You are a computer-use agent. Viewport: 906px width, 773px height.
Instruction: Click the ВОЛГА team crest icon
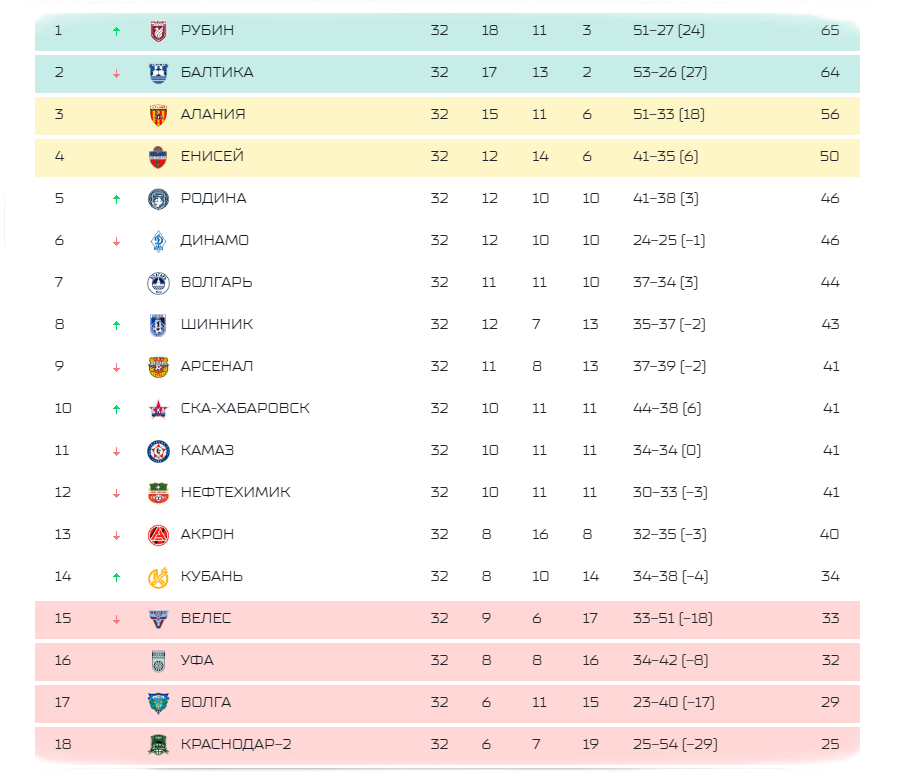point(158,704)
